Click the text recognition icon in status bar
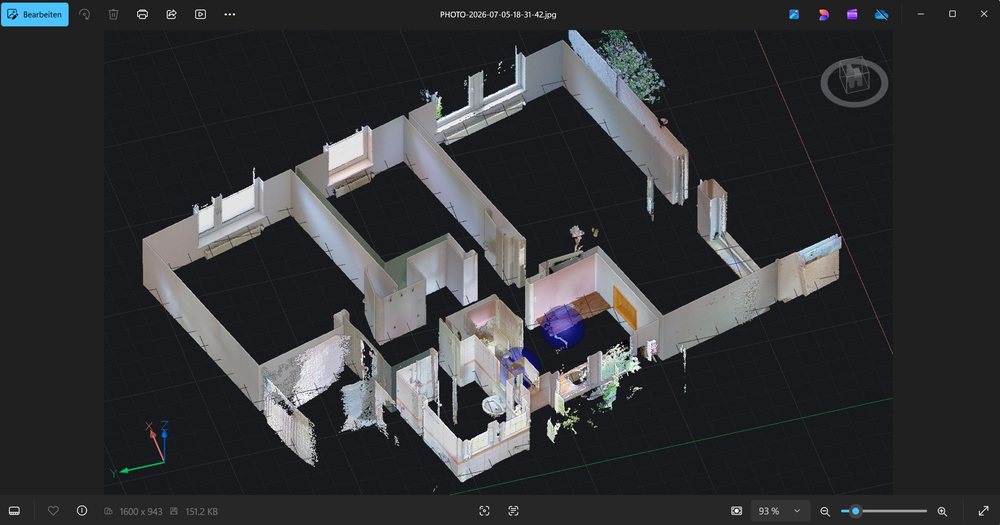Image resolution: width=1000 pixels, height=525 pixels. (x=513, y=511)
